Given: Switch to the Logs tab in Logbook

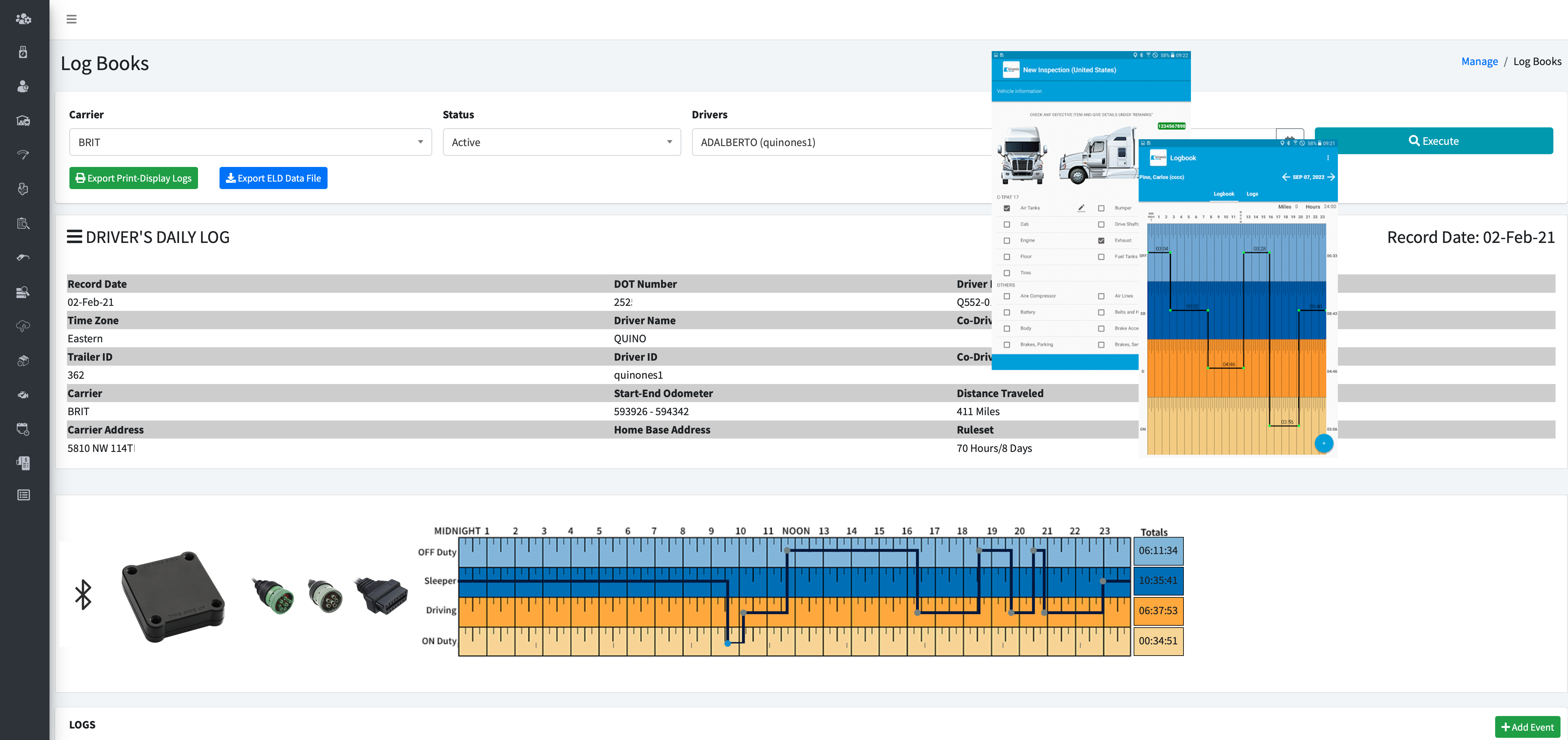Looking at the screenshot, I should (1252, 194).
